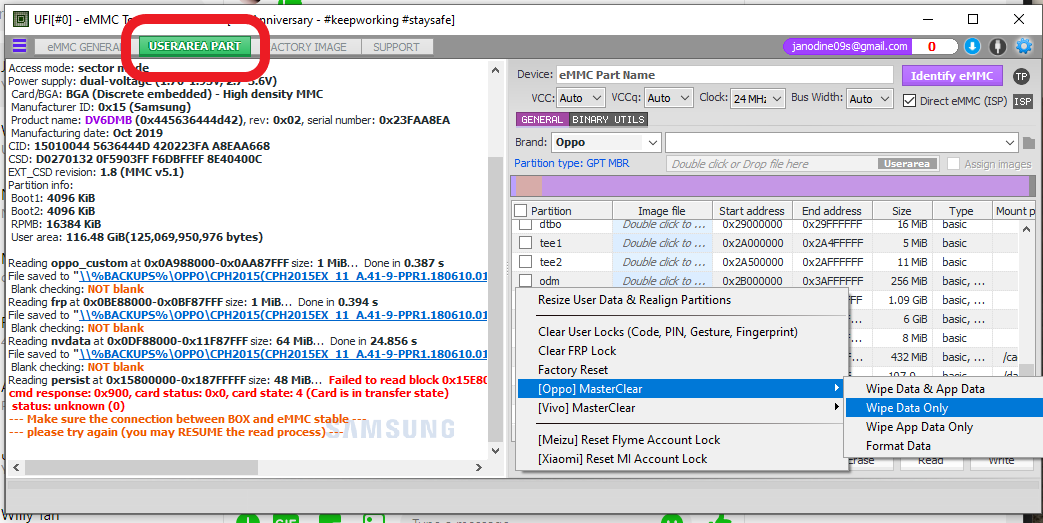Click the Start address column header

point(752,211)
